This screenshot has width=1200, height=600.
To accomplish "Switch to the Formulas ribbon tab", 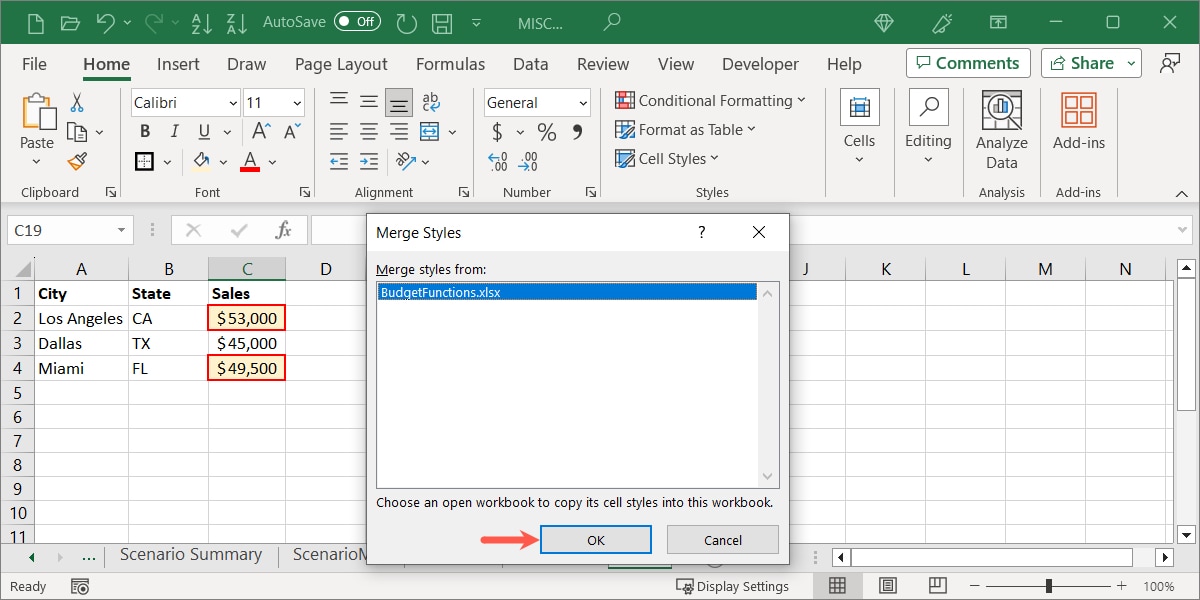I will click(x=450, y=63).
